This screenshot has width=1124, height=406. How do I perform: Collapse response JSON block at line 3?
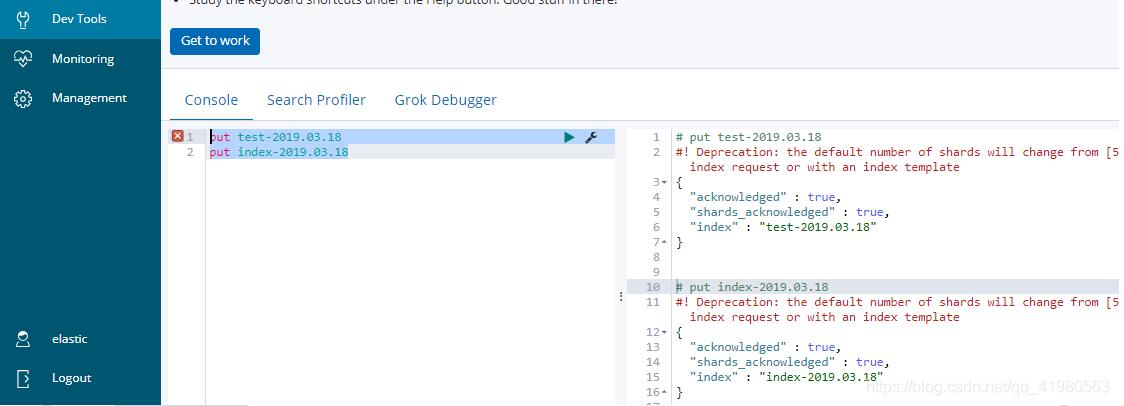pyautogui.click(x=663, y=182)
